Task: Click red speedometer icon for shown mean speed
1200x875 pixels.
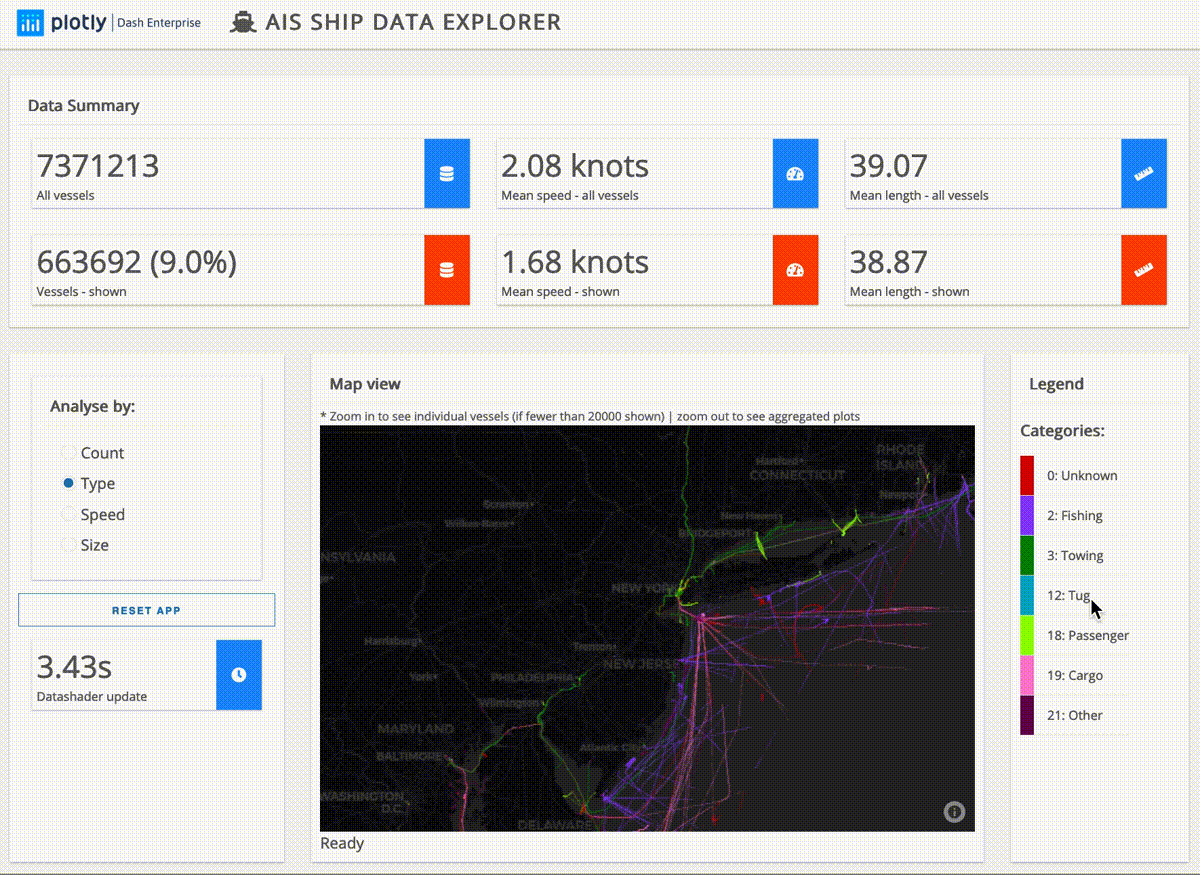Action: click(795, 270)
